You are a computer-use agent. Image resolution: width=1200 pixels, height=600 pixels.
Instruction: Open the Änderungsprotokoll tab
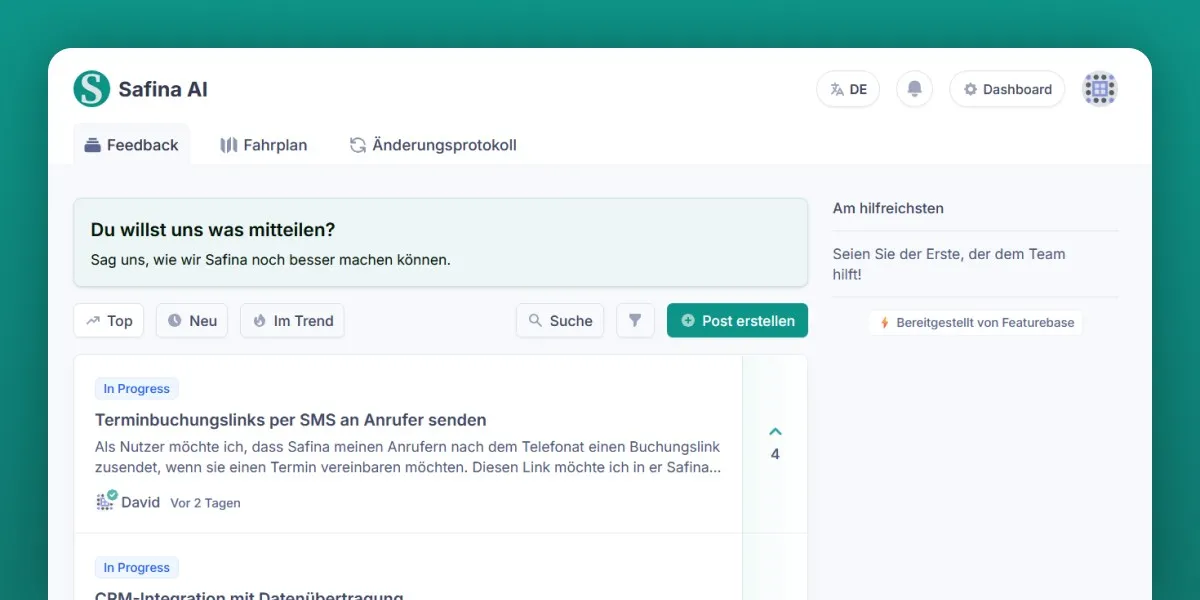(x=432, y=145)
